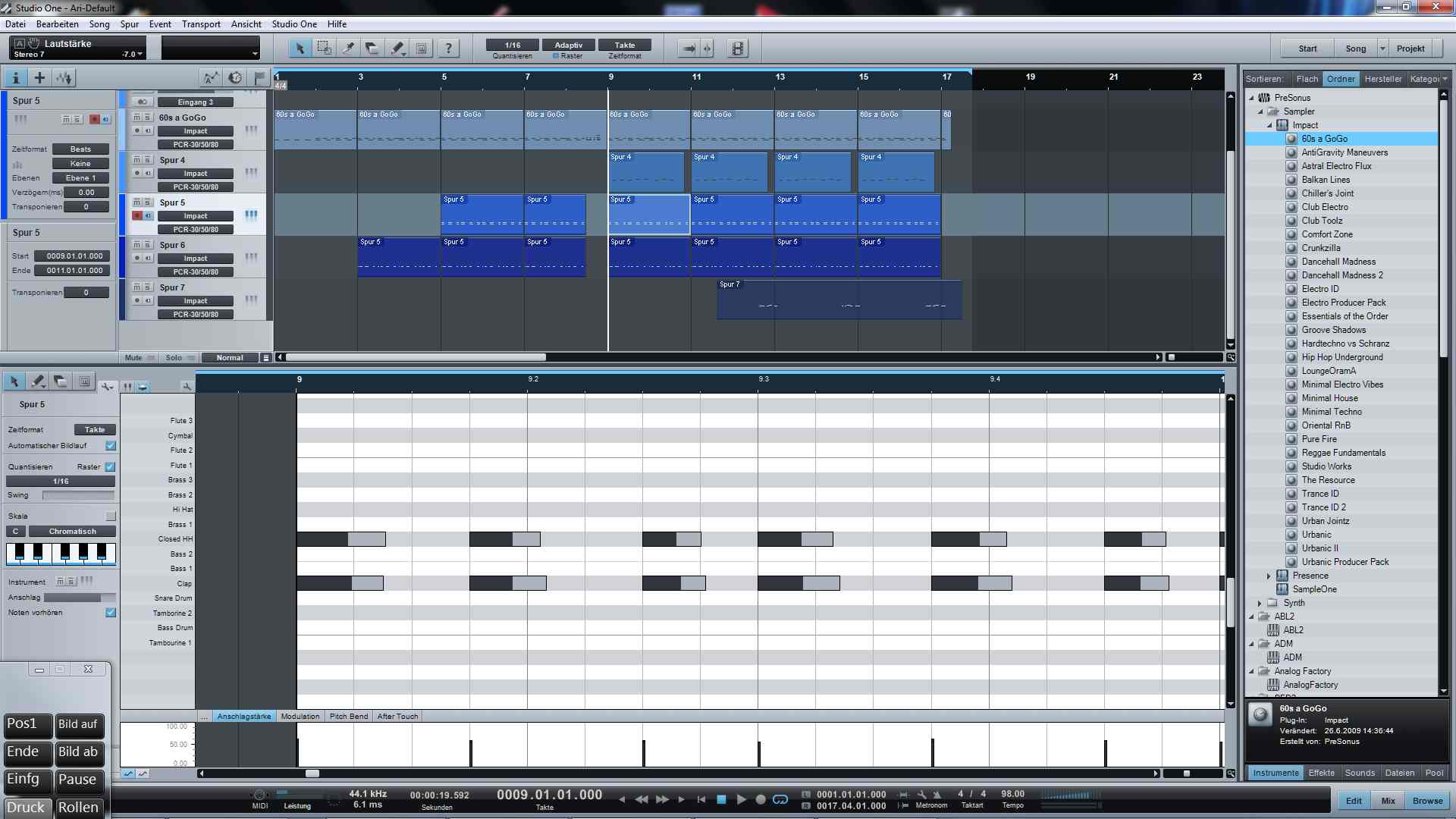1456x819 pixels.
Task: Select the split tool in the main toolbar
Action: click(x=348, y=49)
